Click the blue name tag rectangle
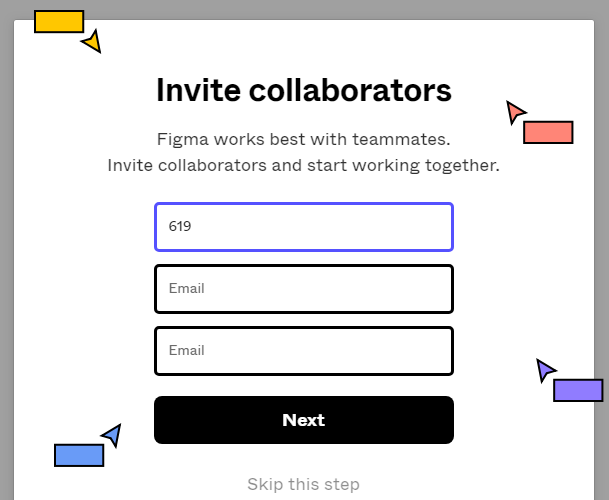The image size is (609, 500). 79,455
